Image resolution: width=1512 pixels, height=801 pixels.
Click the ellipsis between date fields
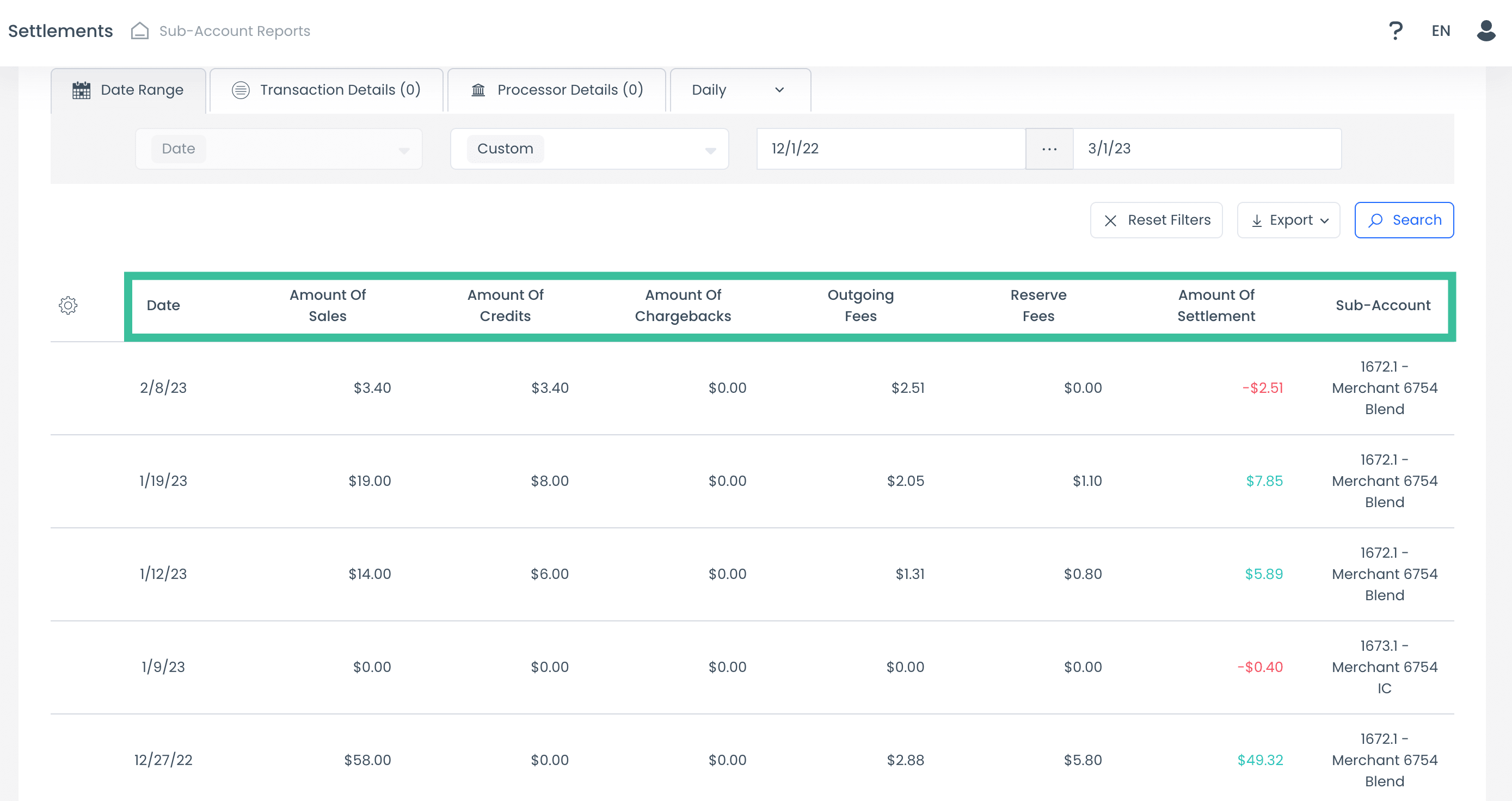click(x=1049, y=149)
